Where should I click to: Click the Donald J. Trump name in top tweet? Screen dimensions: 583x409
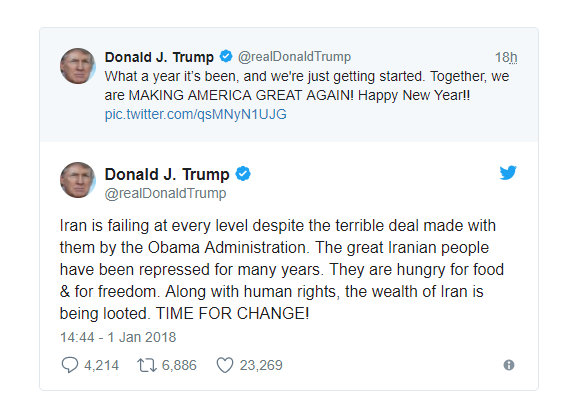pyautogui.click(x=159, y=57)
